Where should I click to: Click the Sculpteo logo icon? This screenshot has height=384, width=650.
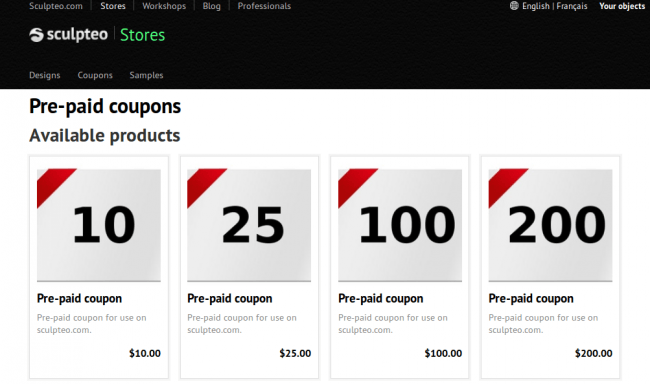[36, 35]
